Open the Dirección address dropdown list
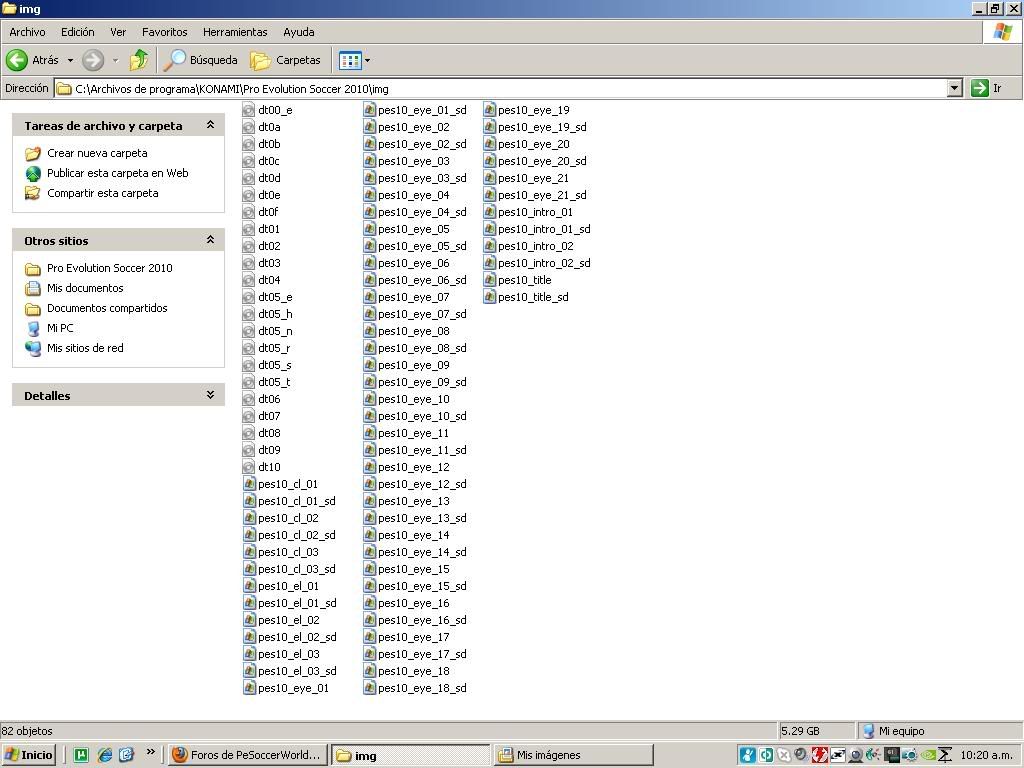Image resolution: width=1024 pixels, height=768 pixels. pos(954,88)
